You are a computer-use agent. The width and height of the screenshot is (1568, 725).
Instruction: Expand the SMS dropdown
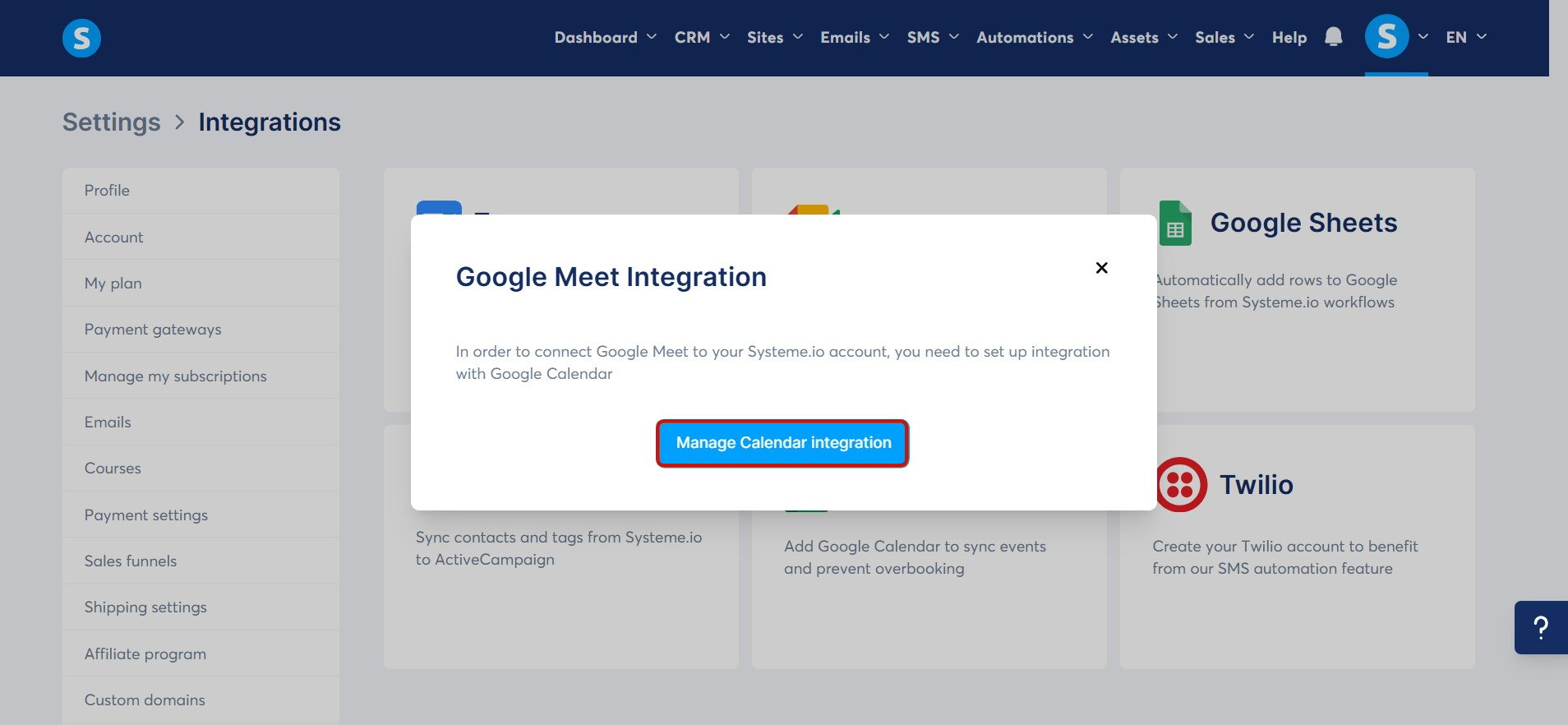pyautogui.click(x=933, y=37)
